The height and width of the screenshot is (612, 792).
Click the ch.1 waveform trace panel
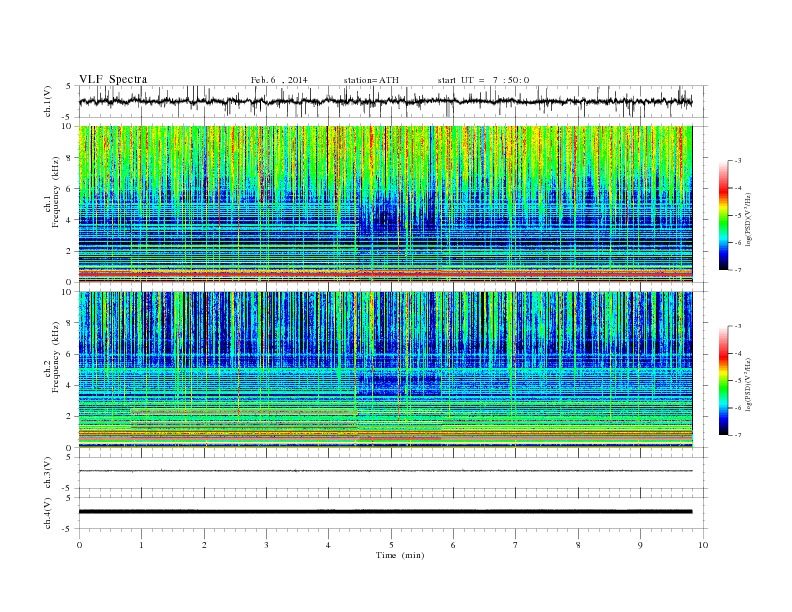393,101
